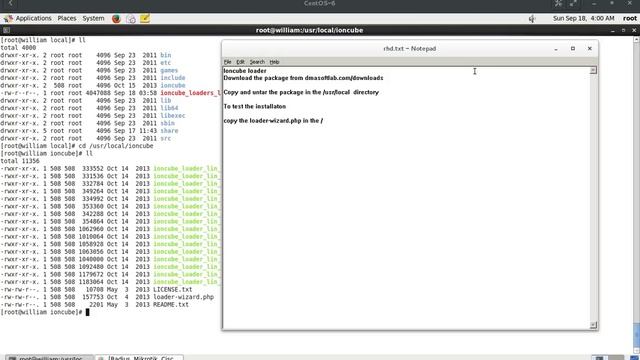Screen dimensions: 640x360
Task: Click the 'total 11356' line in terminal
Action: (x=20, y=161)
